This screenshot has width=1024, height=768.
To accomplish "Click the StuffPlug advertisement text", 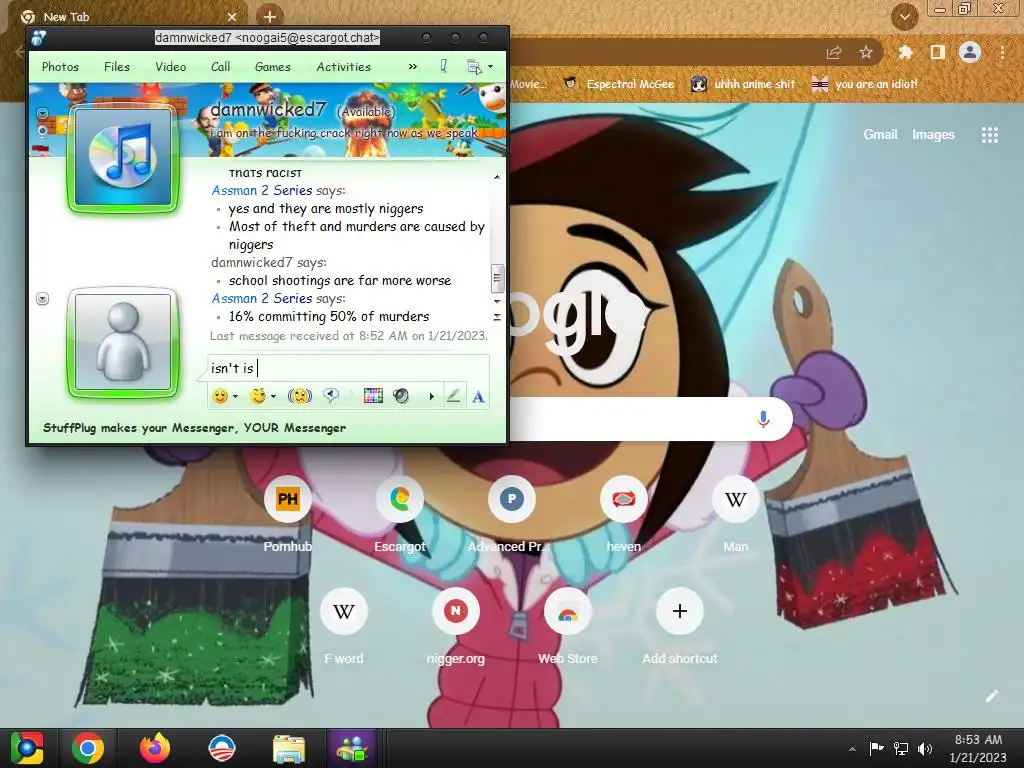I will 194,428.
